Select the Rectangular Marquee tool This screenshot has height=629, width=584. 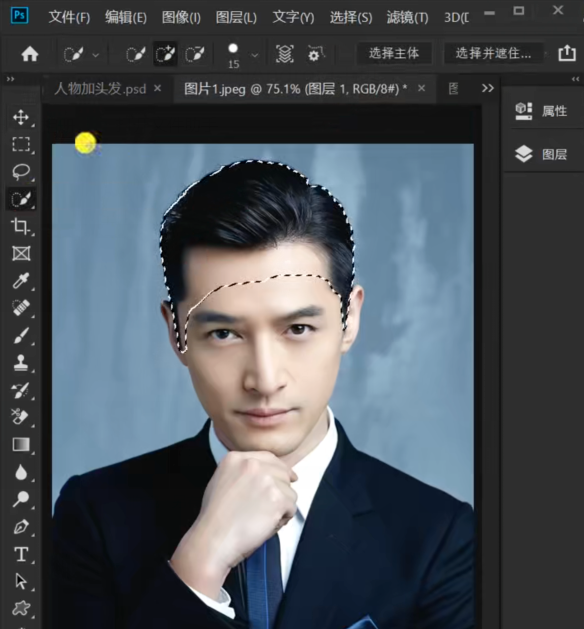click(x=21, y=144)
